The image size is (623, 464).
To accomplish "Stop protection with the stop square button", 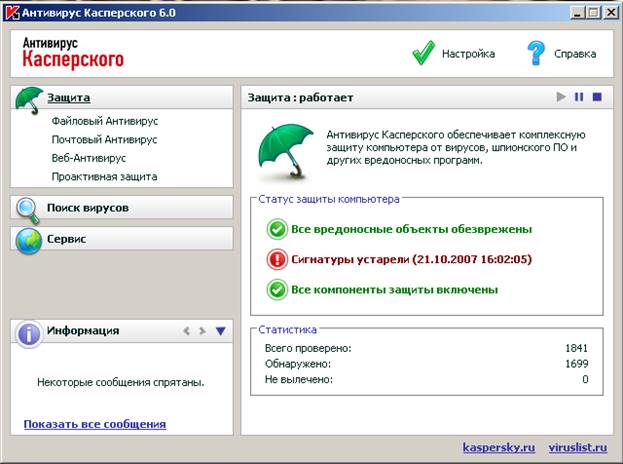I will click(x=597, y=97).
